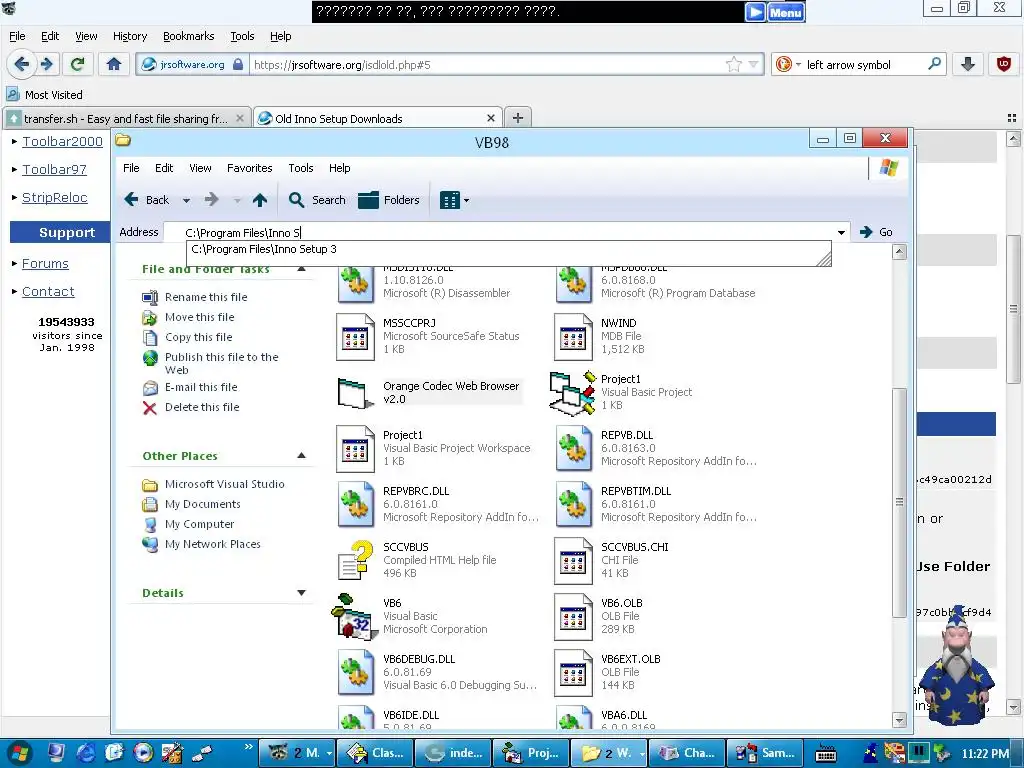Open the Proj... taskbar button

click(x=530, y=753)
